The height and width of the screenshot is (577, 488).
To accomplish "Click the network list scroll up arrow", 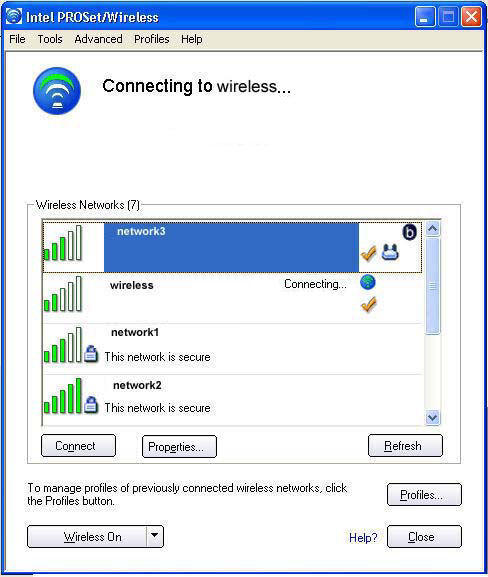I will (x=432, y=229).
